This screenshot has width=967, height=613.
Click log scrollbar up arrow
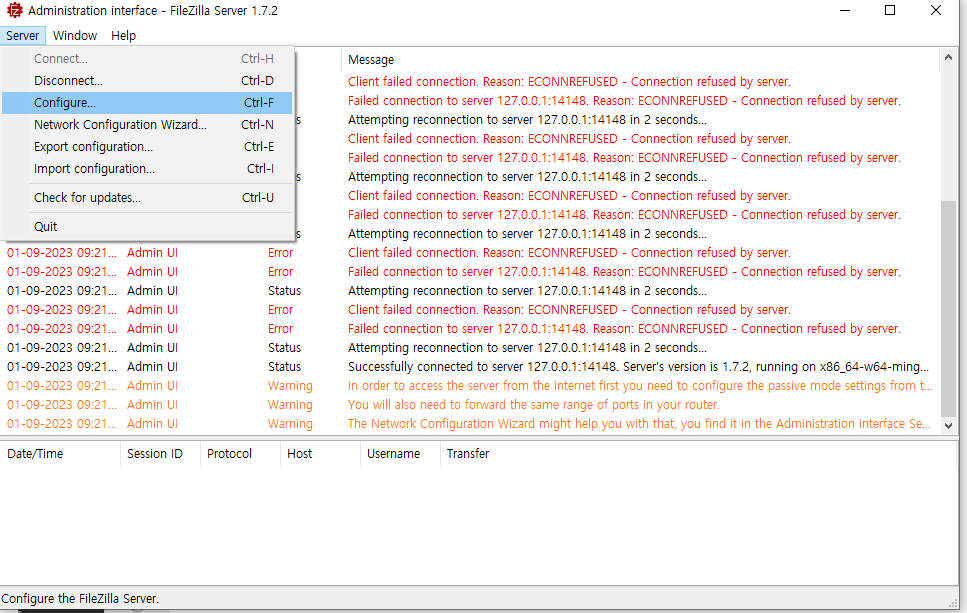pos(948,57)
